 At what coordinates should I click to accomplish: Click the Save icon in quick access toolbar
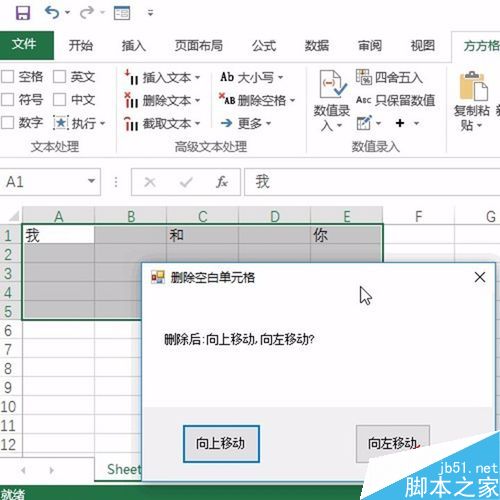tap(23, 13)
